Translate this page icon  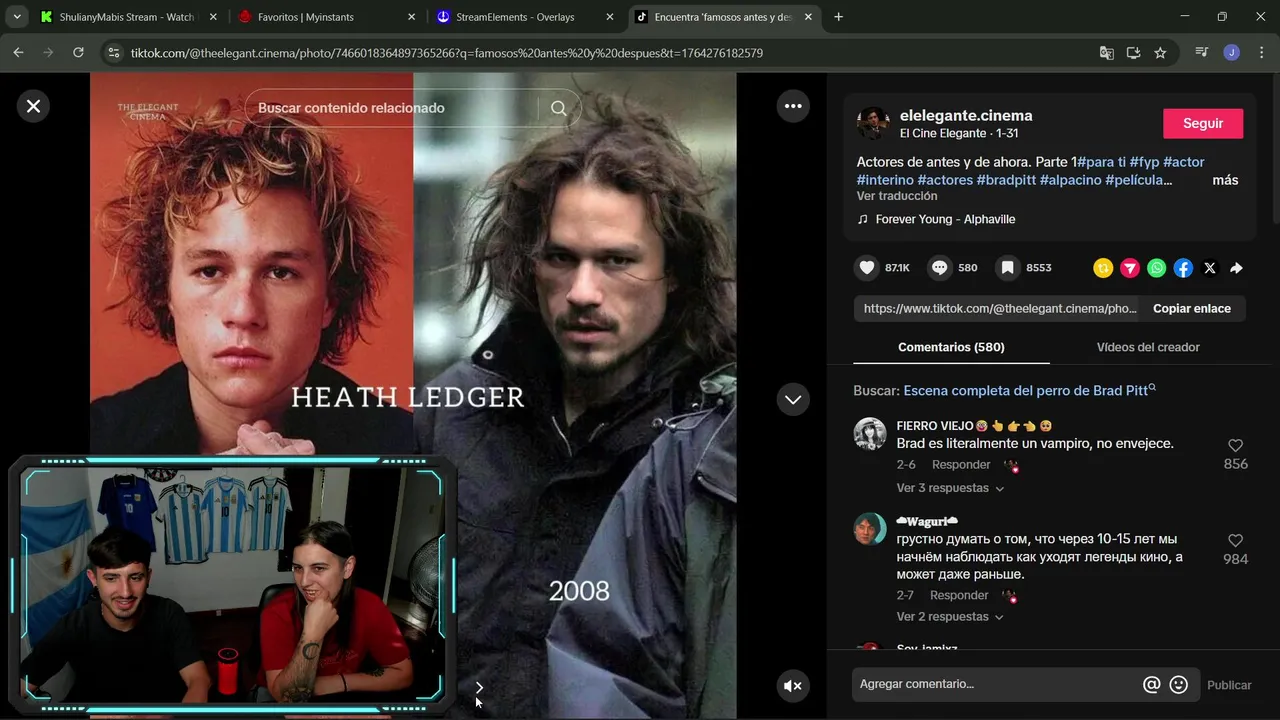(1106, 53)
